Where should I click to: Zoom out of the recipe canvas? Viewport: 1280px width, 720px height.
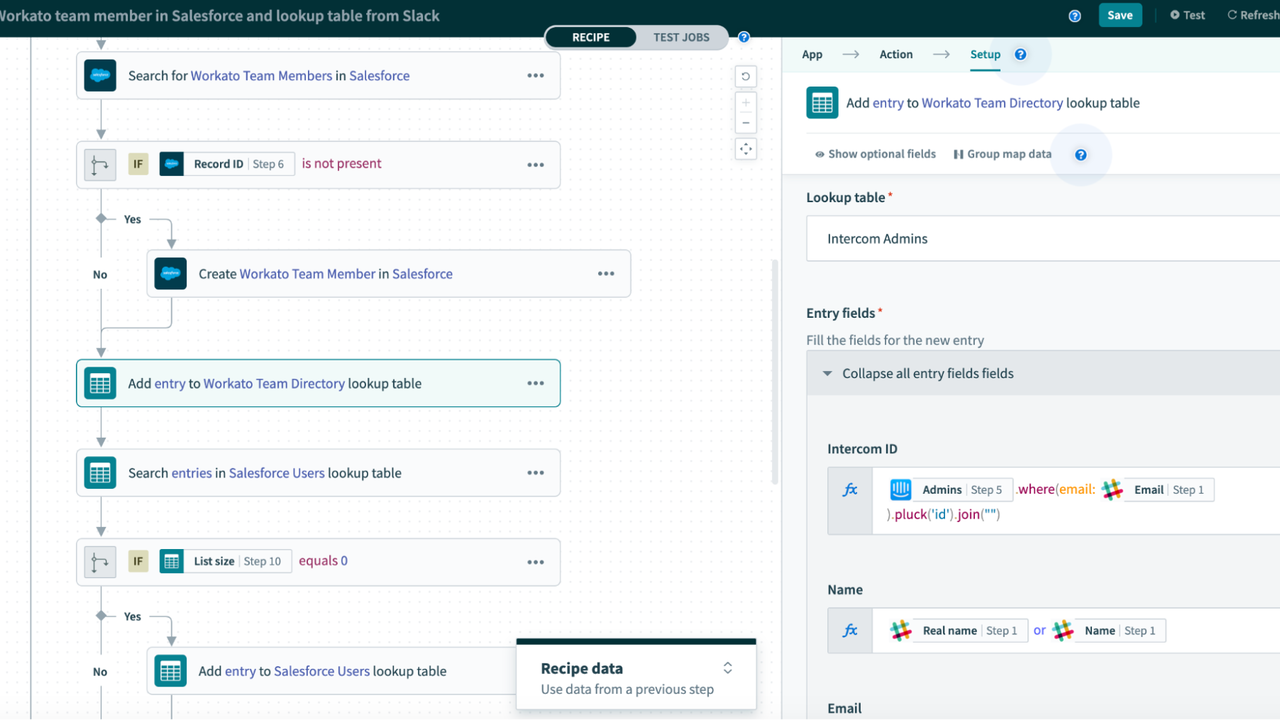point(745,122)
